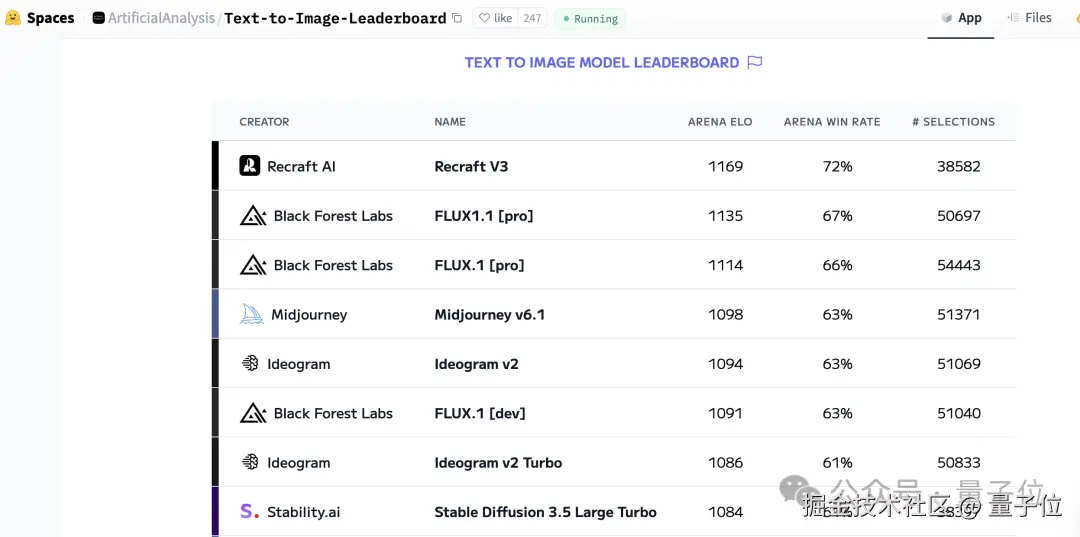The image size is (1080, 537).
Task: Sort by the Arena ELO column header
Action: point(720,122)
